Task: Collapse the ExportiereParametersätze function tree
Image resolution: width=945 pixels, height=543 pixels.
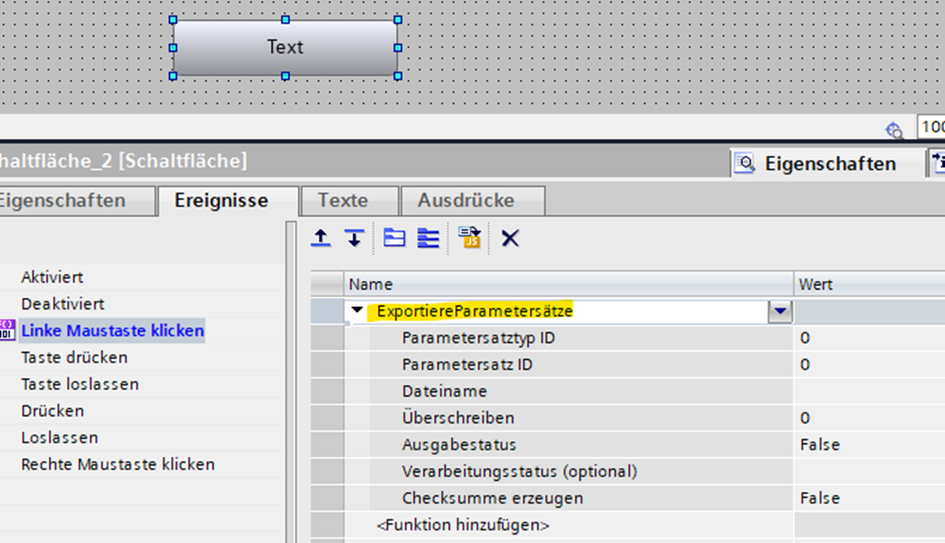Action: 357,310
